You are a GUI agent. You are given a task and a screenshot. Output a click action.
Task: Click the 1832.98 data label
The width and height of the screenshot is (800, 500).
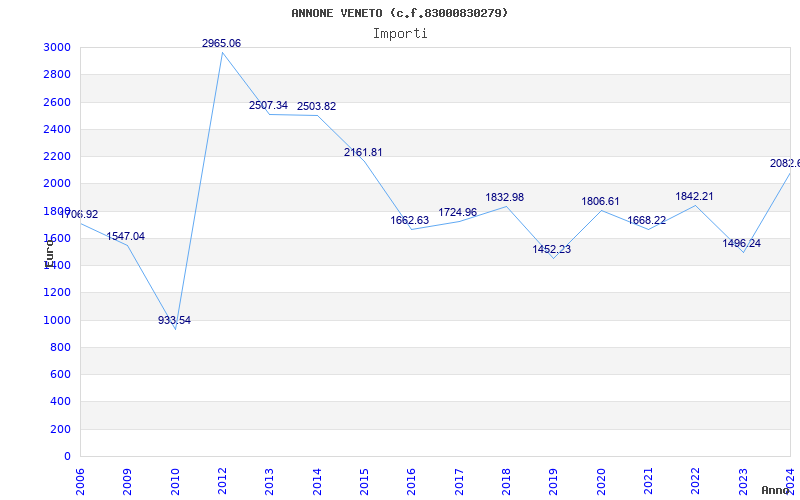[x=505, y=197]
